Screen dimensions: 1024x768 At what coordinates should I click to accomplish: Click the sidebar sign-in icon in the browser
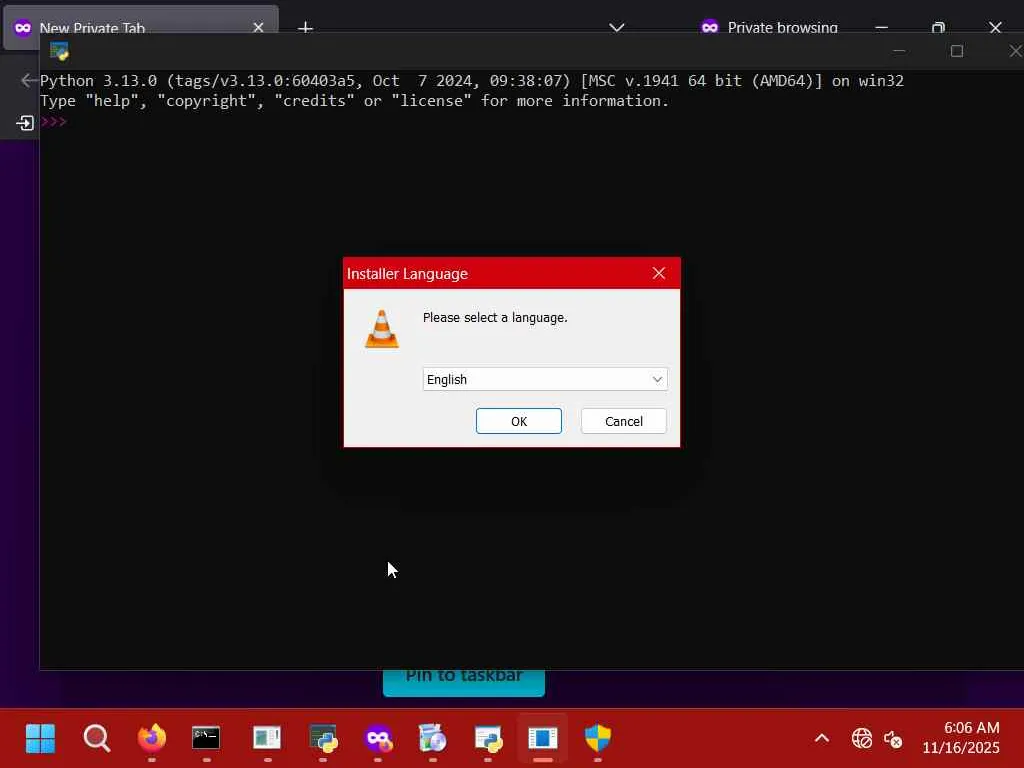click(25, 123)
